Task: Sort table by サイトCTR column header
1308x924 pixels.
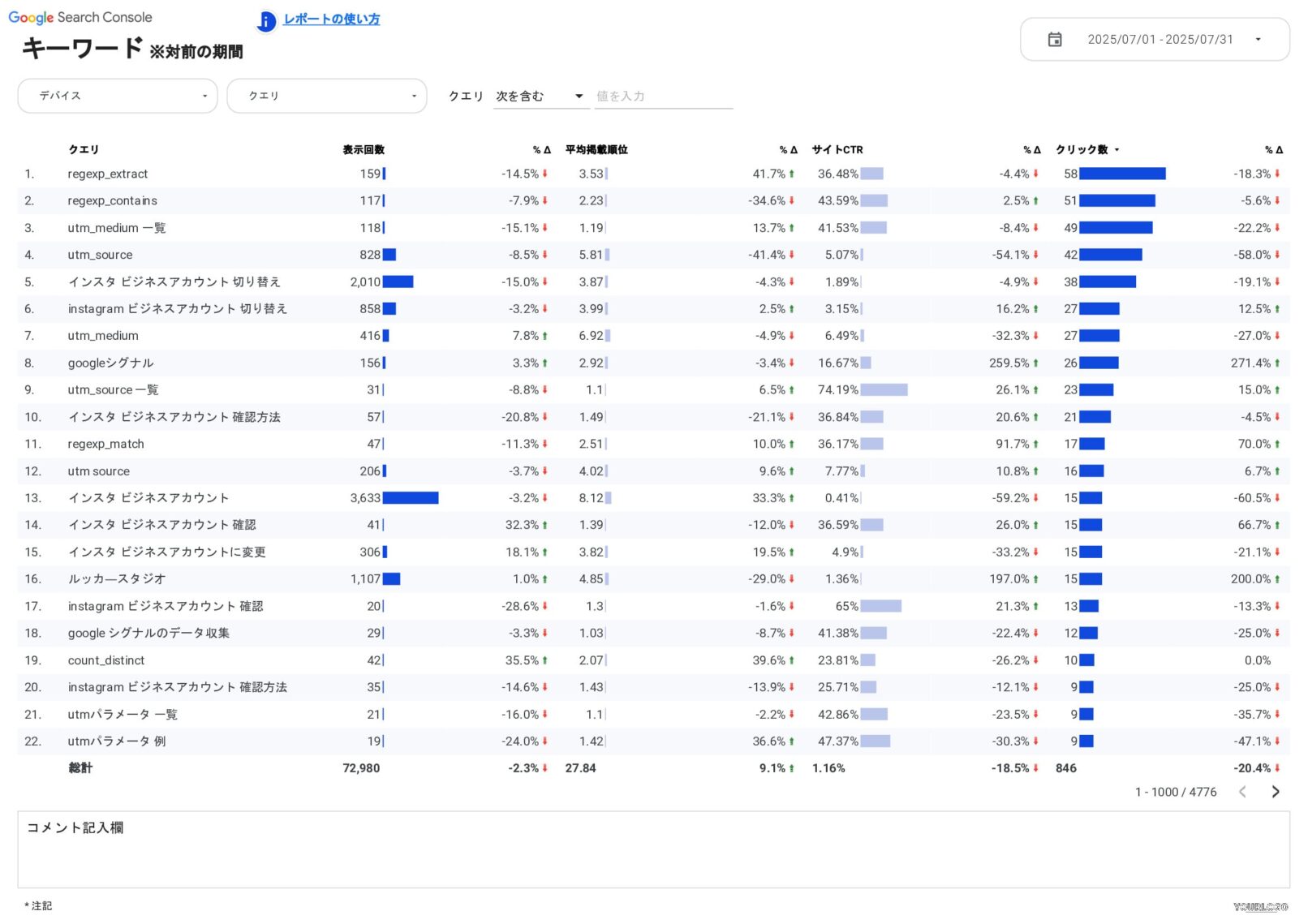Action: tap(837, 150)
